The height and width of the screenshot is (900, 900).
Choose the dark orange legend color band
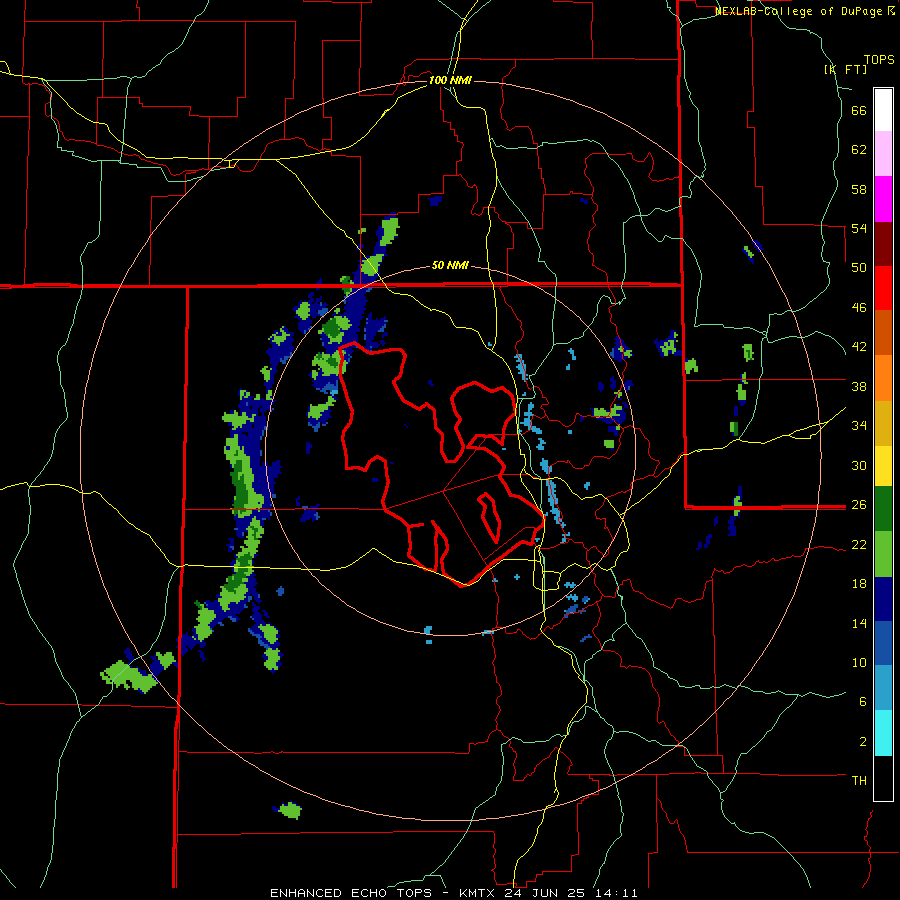[x=883, y=333]
